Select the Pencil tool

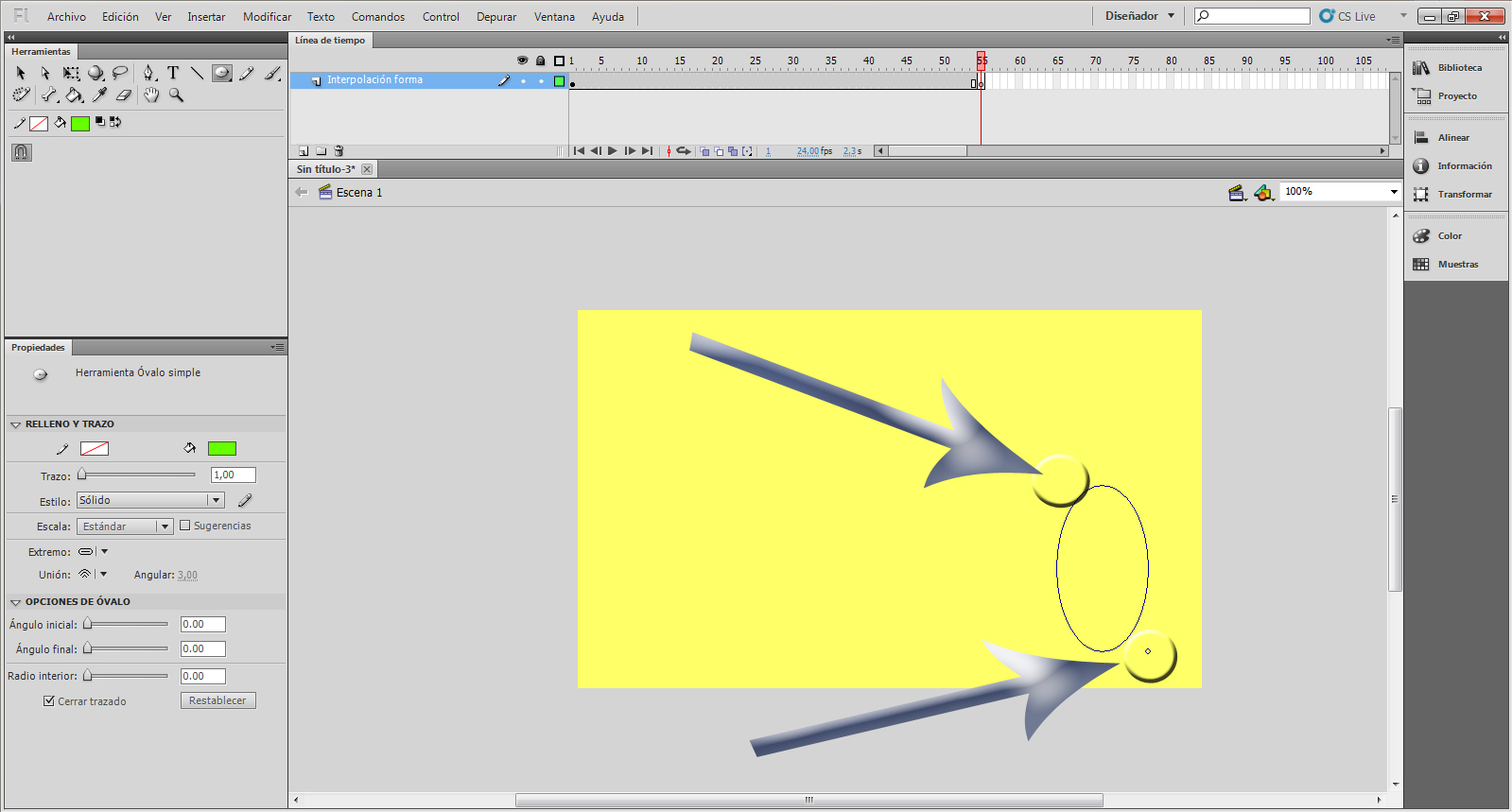[247, 73]
